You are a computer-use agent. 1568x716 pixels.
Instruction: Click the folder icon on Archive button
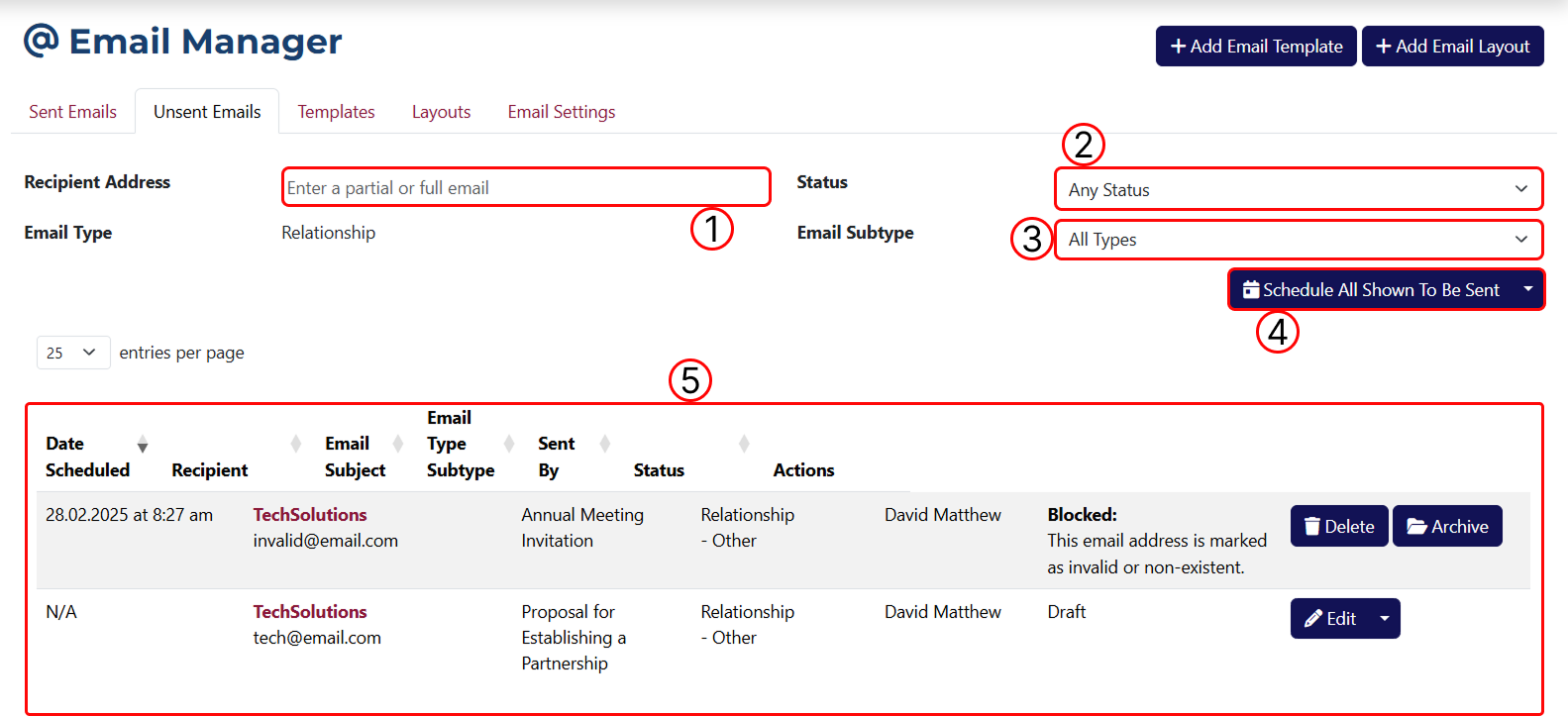[1416, 527]
